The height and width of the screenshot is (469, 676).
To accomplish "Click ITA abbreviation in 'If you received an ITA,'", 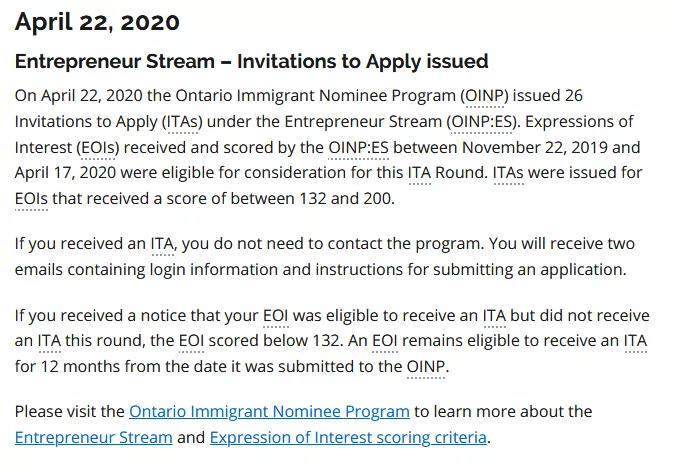I will [162, 244].
